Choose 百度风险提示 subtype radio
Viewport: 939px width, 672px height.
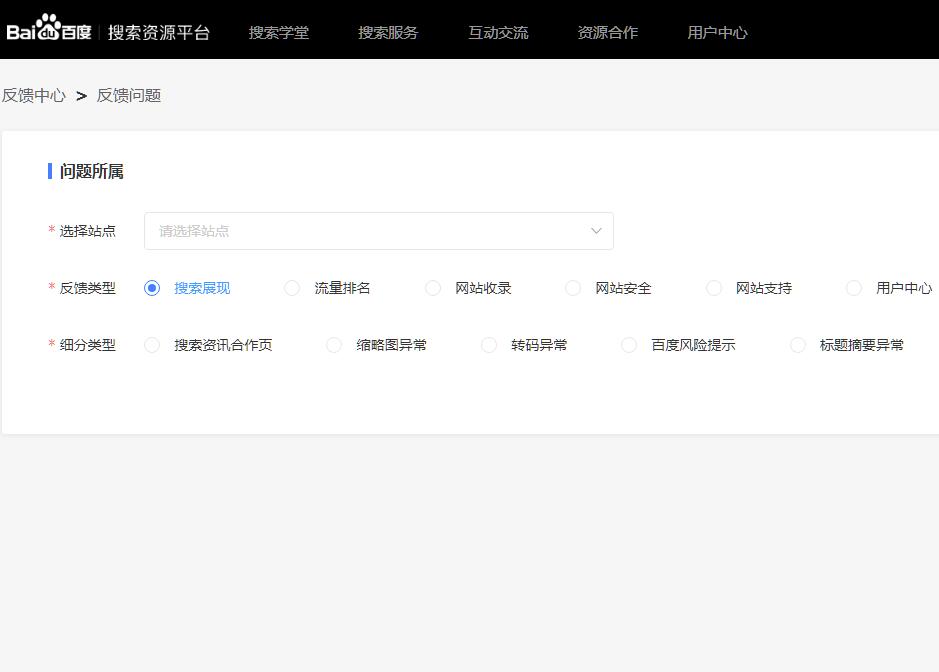tap(629, 345)
